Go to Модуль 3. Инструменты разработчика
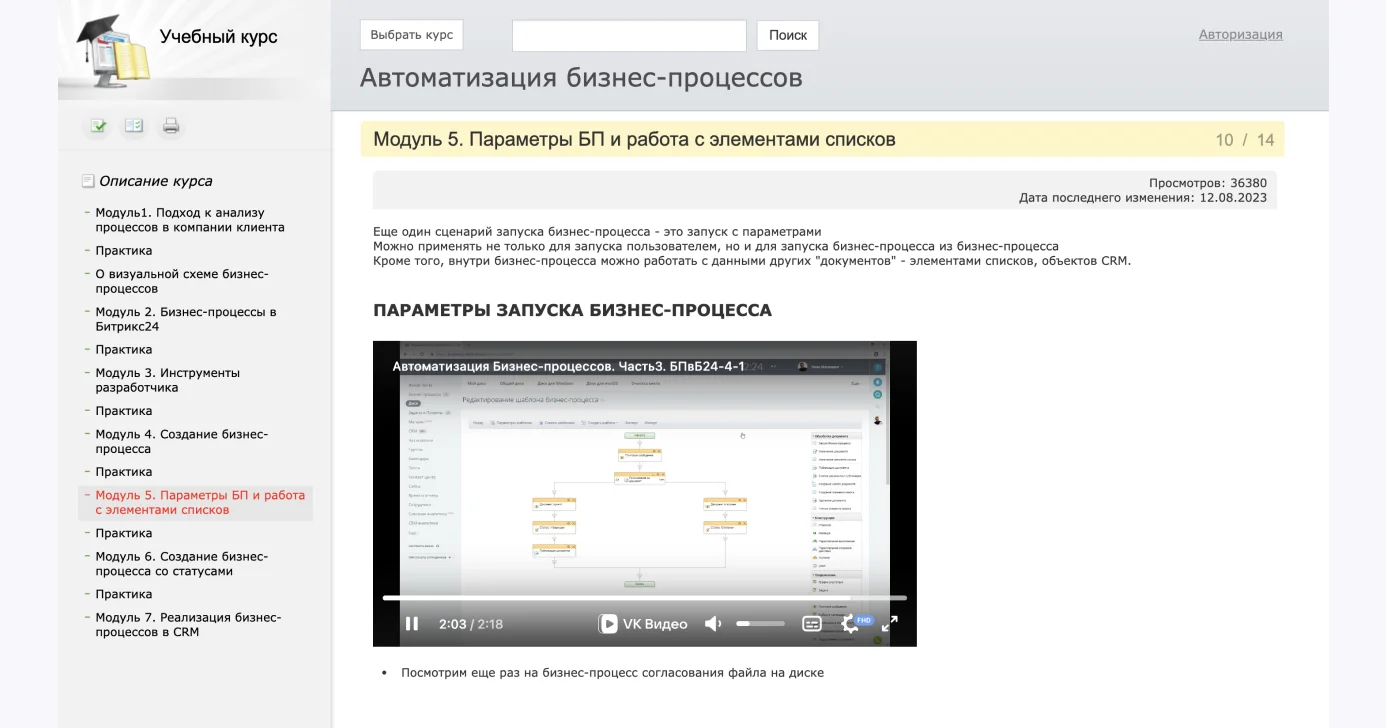 pos(167,380)
